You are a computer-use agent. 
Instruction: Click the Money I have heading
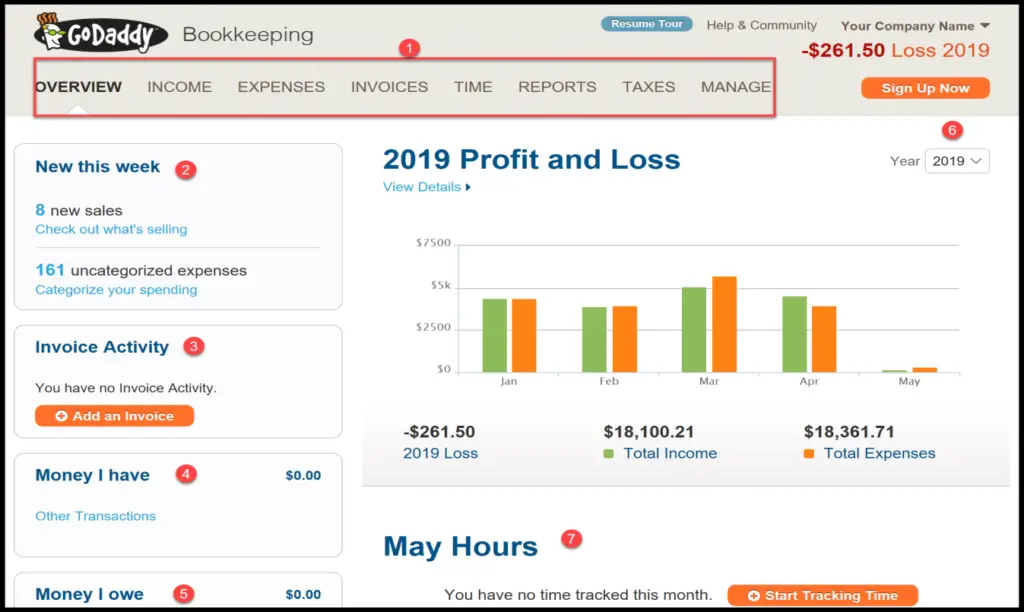coord(92,475)
